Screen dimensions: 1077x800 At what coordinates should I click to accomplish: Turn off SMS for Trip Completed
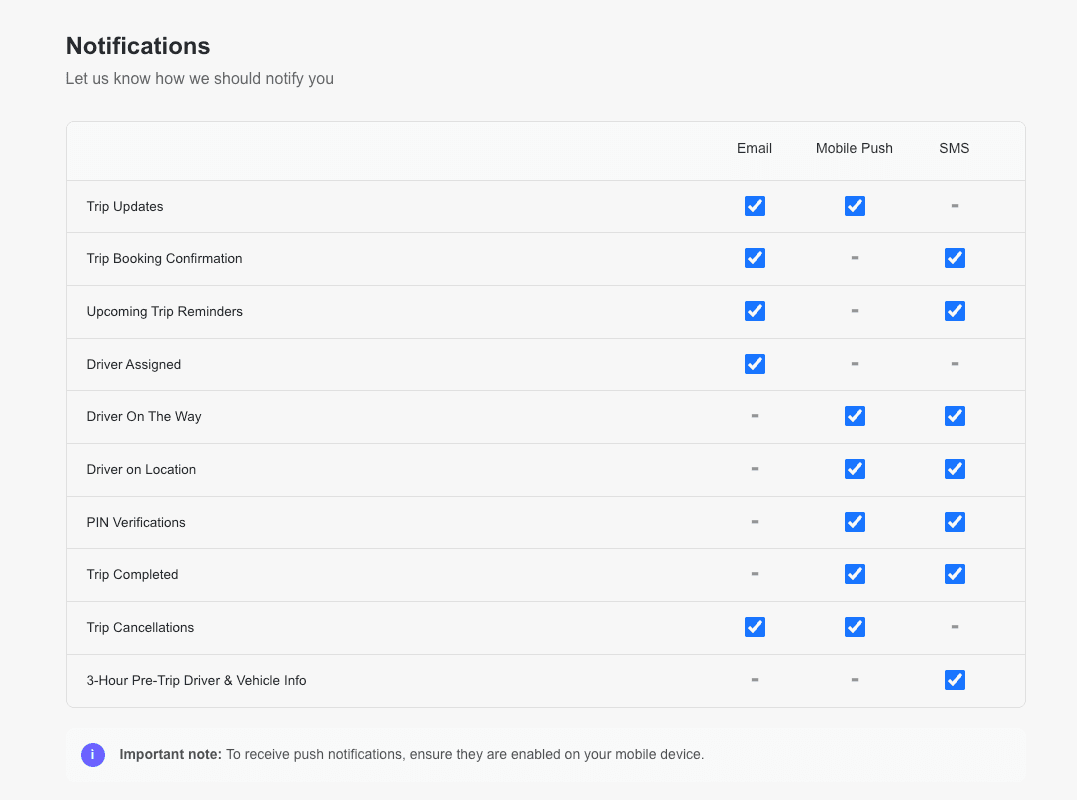955,574
